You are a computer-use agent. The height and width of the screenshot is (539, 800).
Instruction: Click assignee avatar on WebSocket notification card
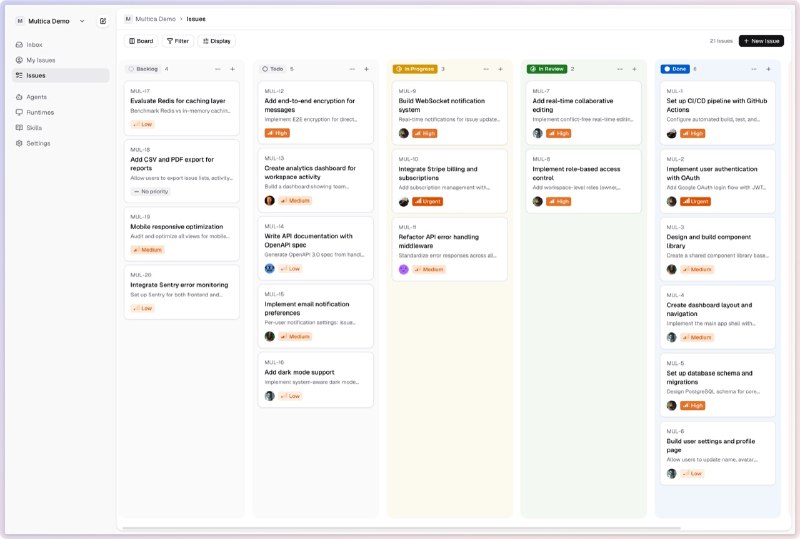[404, 133]
